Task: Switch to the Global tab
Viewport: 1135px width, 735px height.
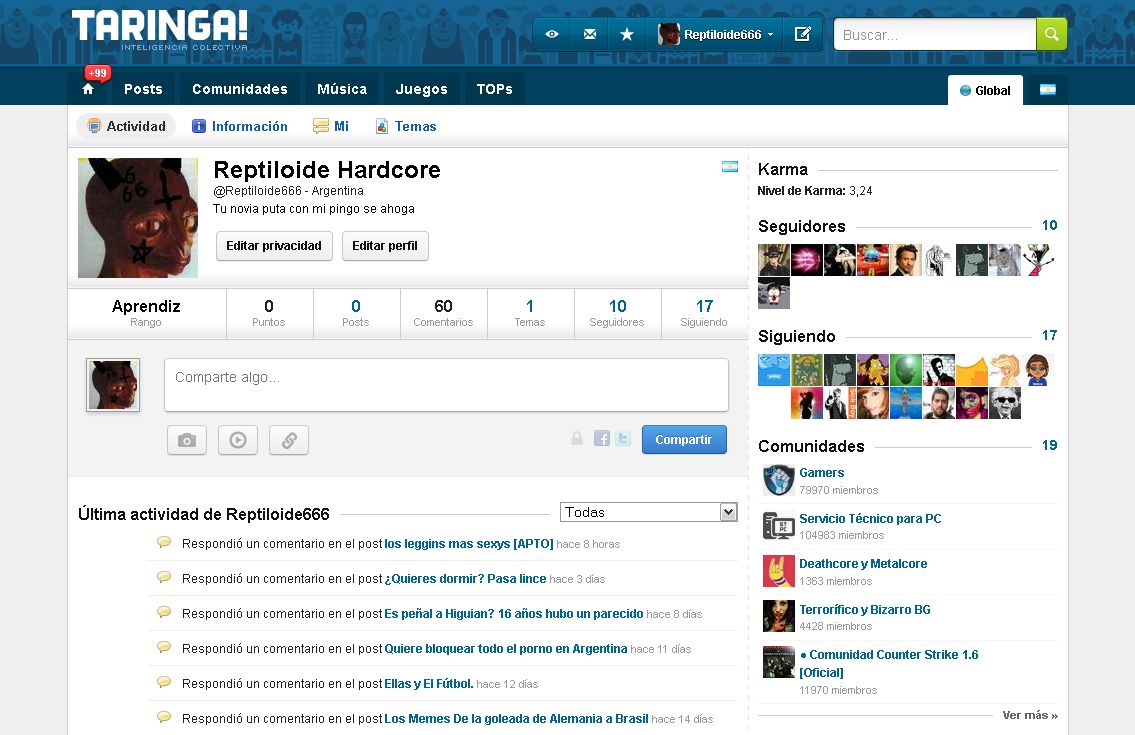Action: pyautogui.click(x=985, y=91)
